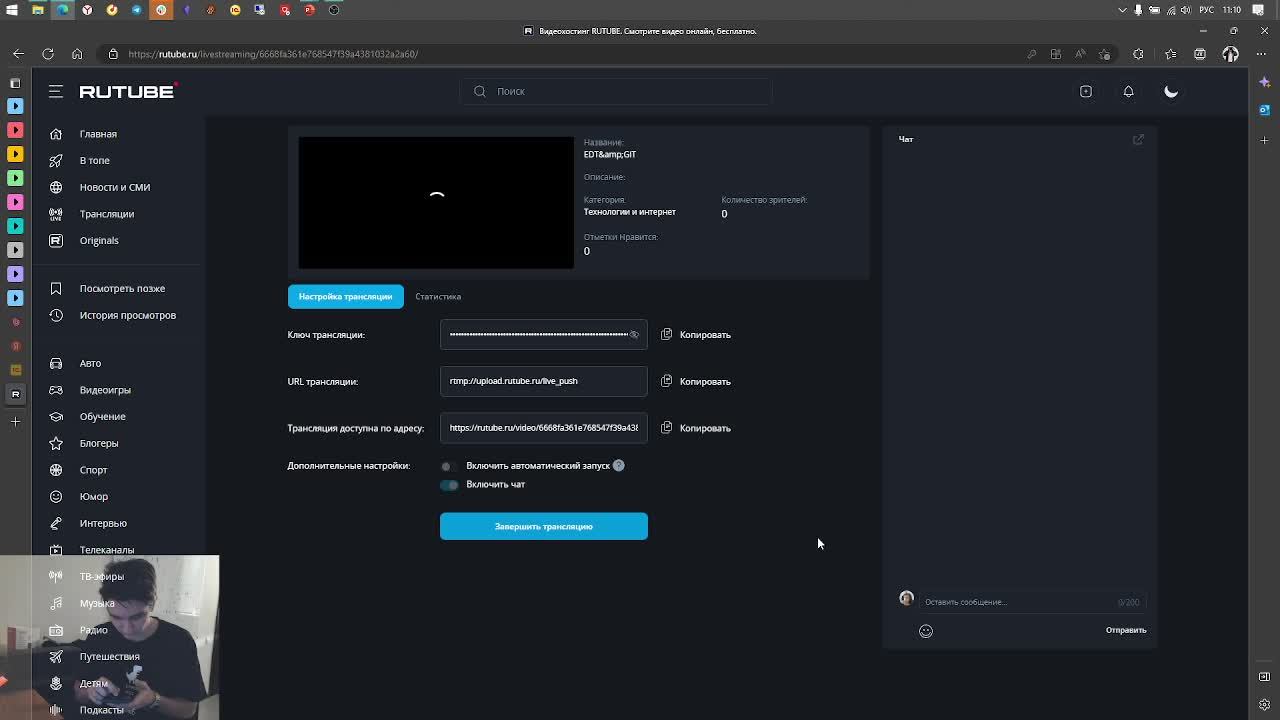Click the Спорт ball icon
Image resolution: width=1280 pixels, height=720 pixels.
click(56, 470)
